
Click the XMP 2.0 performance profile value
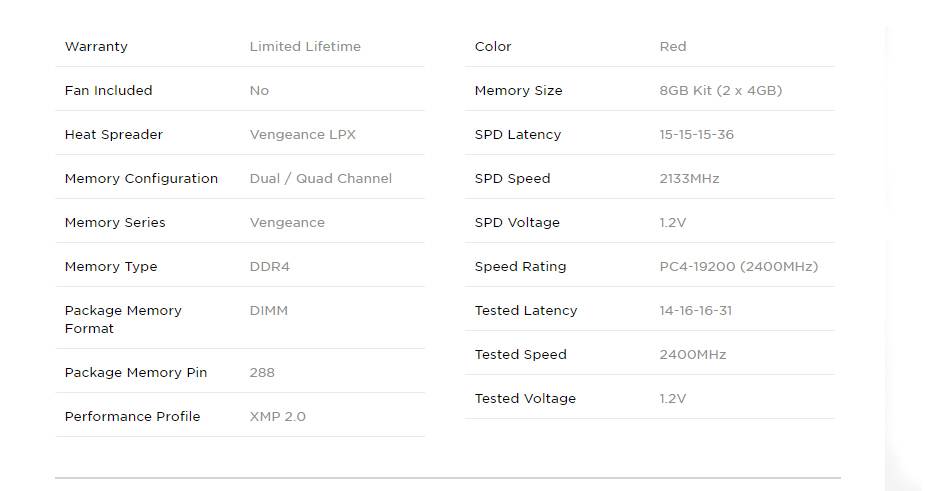(277, 417)
